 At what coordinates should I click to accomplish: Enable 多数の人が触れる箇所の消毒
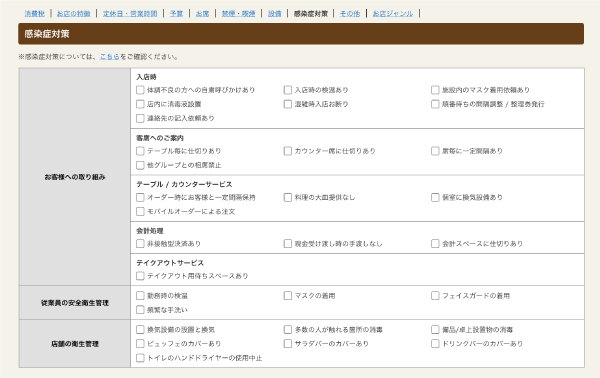[x=288, y=329]
